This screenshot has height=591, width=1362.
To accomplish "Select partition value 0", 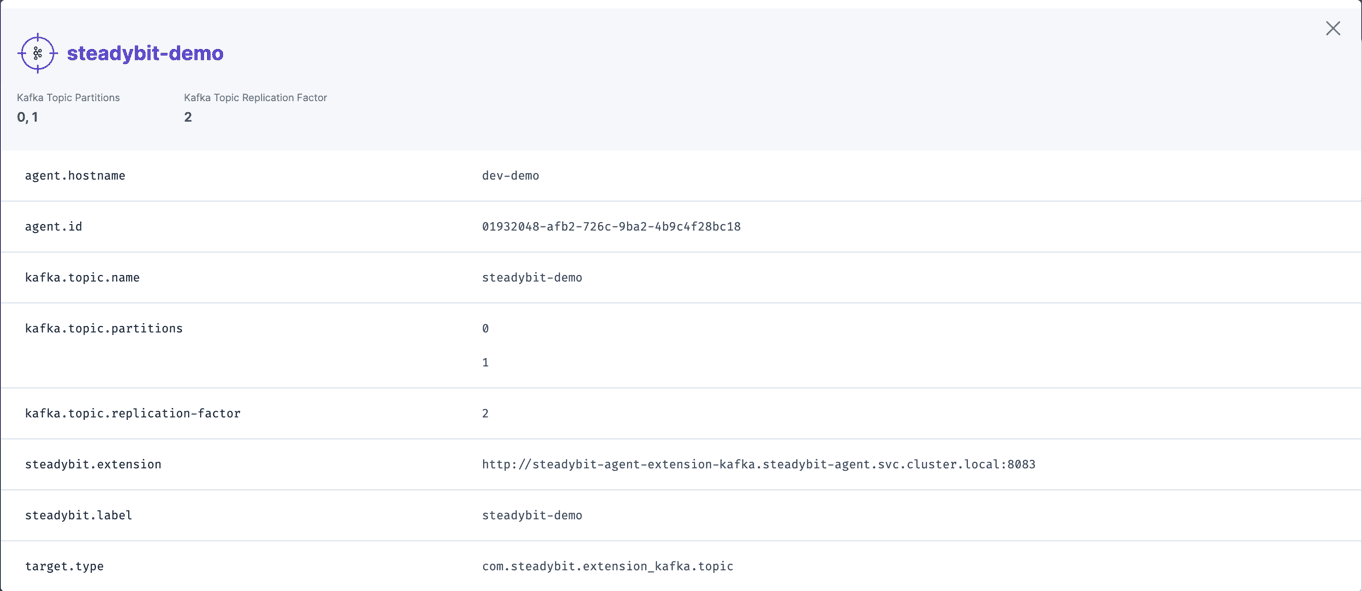I will coord(486,328).
